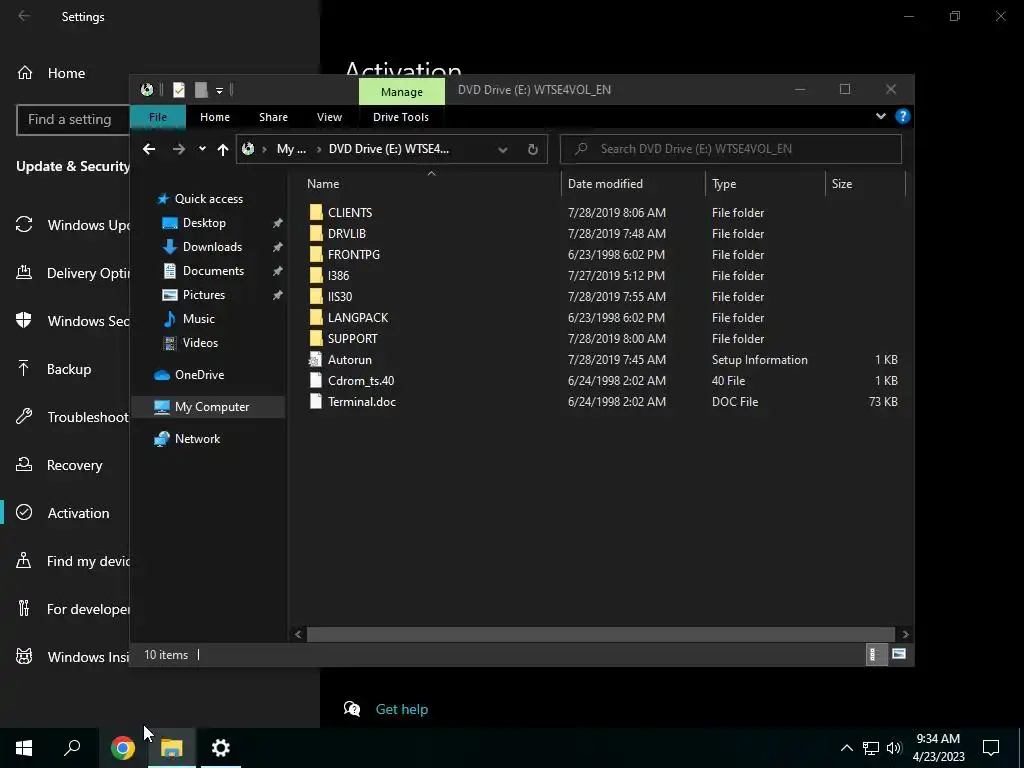Open the View ribbon tab
This screenshot has height=768, width=1024.
coord(329,117)
